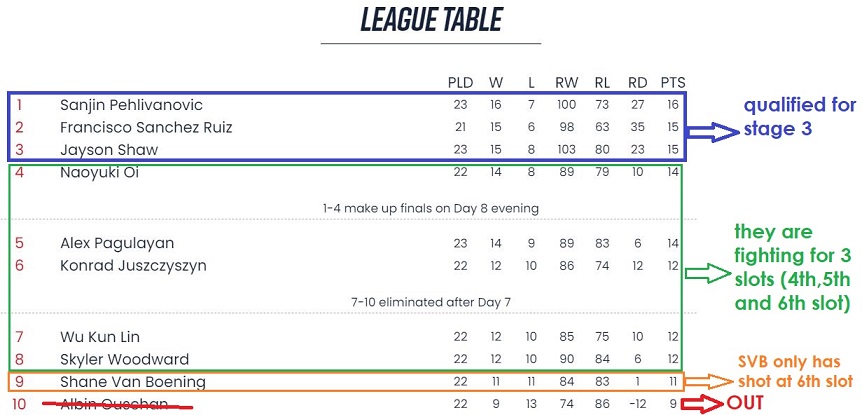Sort by the PLD column header
The image size is (862, 415).
[461, 82]
